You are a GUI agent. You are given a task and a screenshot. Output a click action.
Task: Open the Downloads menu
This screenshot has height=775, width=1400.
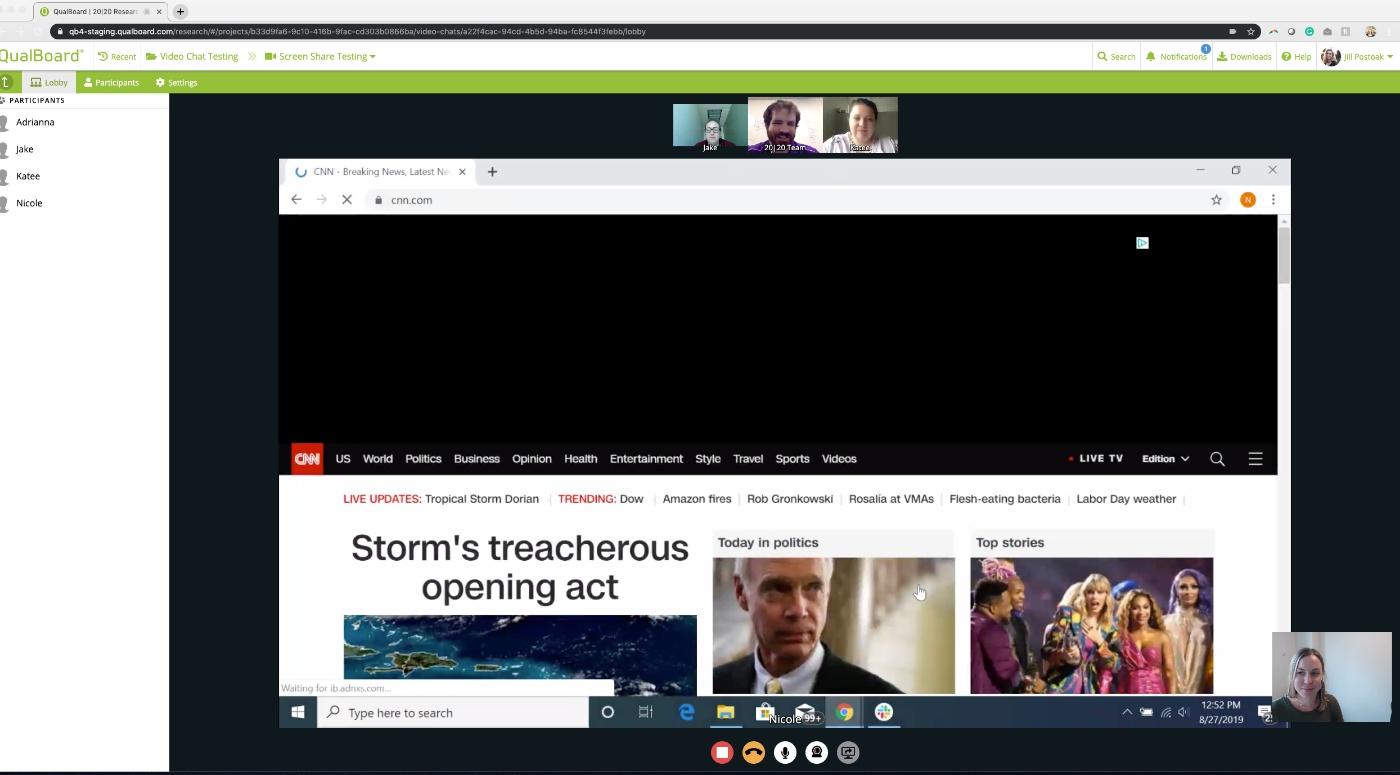coord(1244,56)
